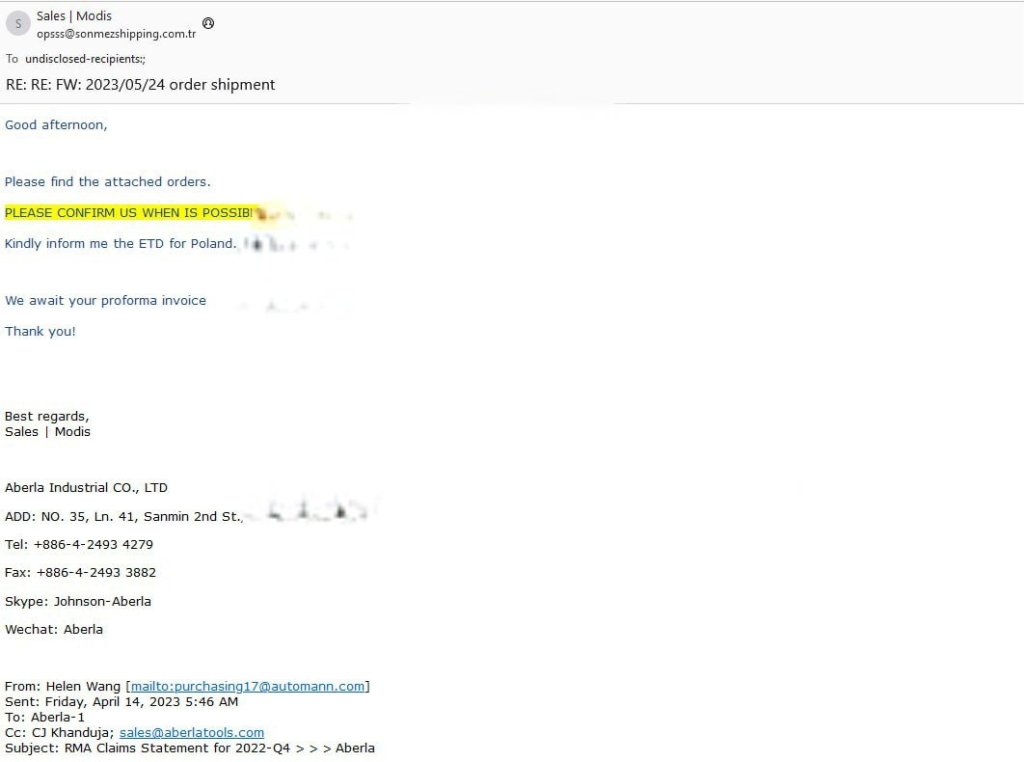Click the Please find the attached orders line
This screenshot has height=762, width=1024.
(x=107, y=182)
